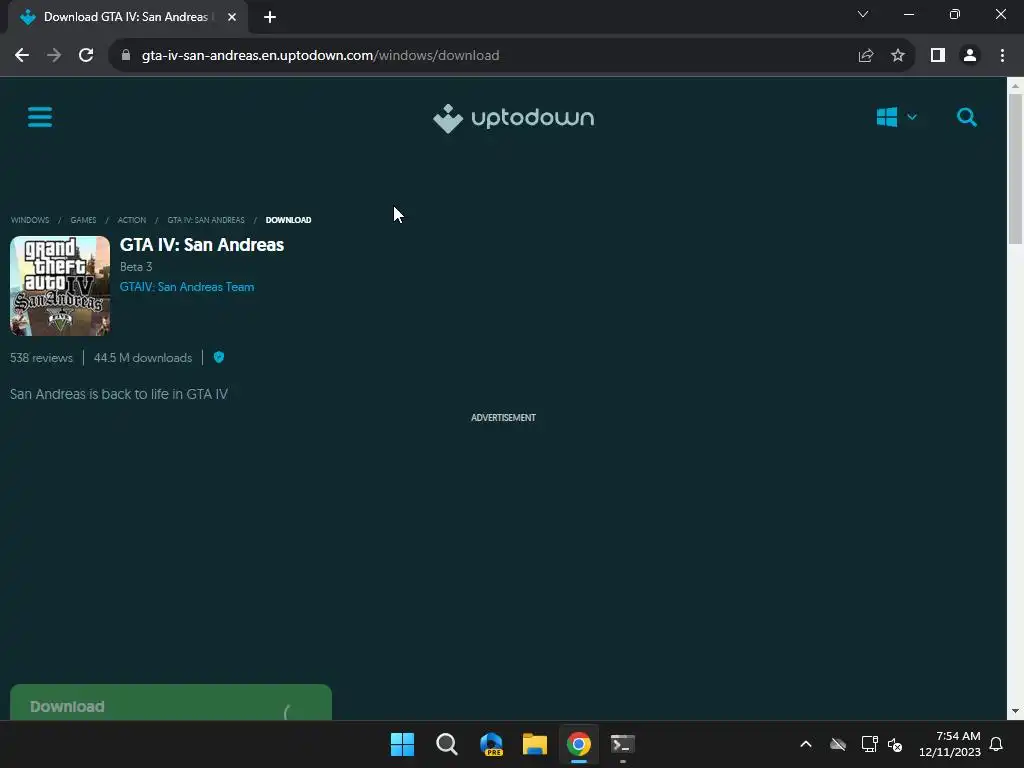
Task: Click the GTA IV: San Andreas title
Action: (202, 245)
